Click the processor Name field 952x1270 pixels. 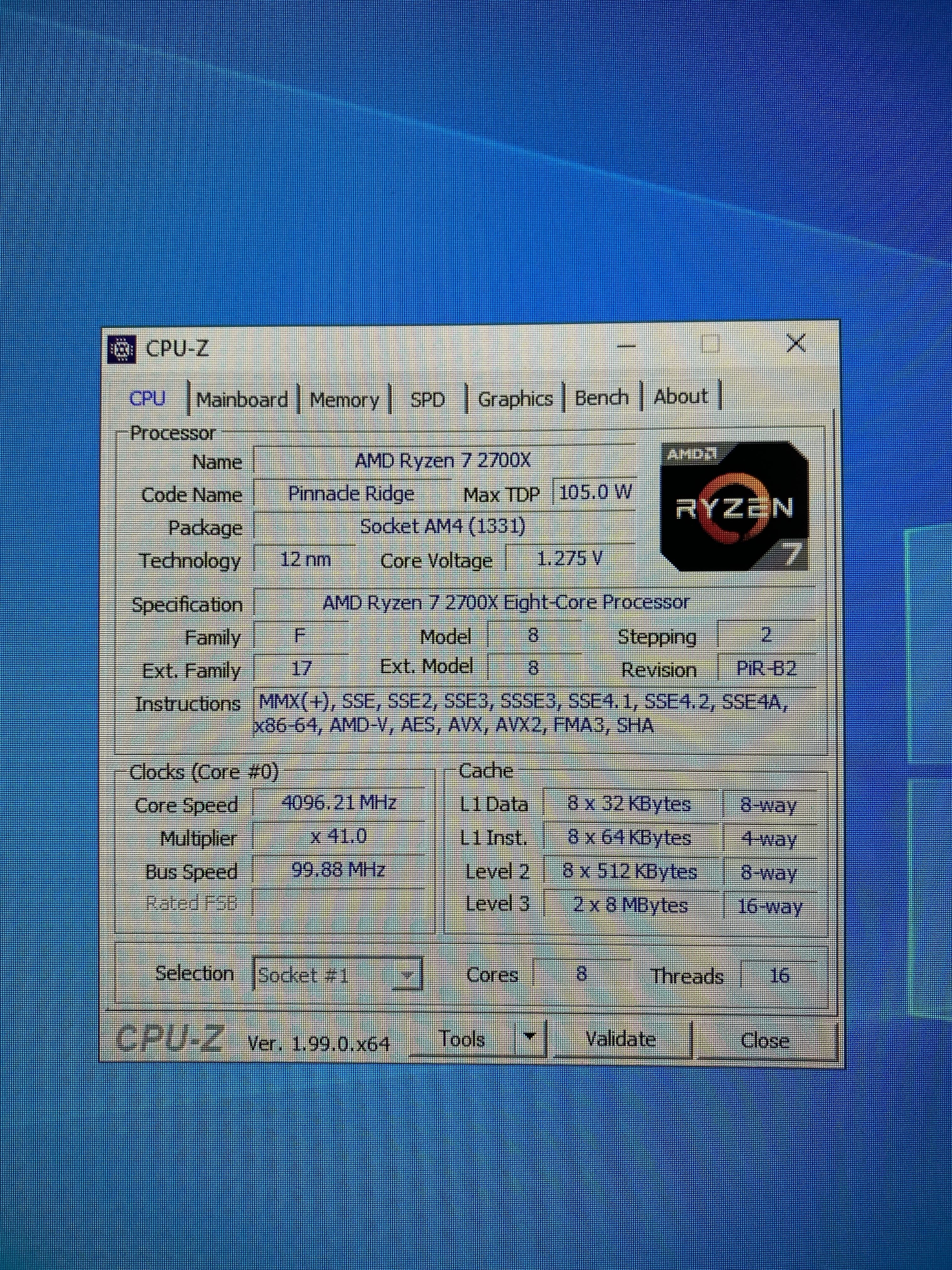click(x=443, y=461)
